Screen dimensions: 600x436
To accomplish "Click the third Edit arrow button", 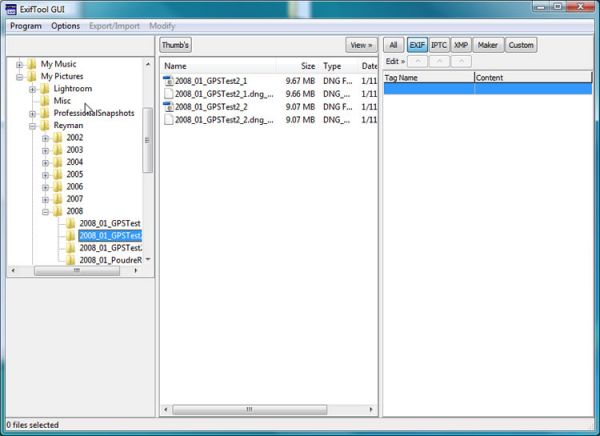I will 461,61.
